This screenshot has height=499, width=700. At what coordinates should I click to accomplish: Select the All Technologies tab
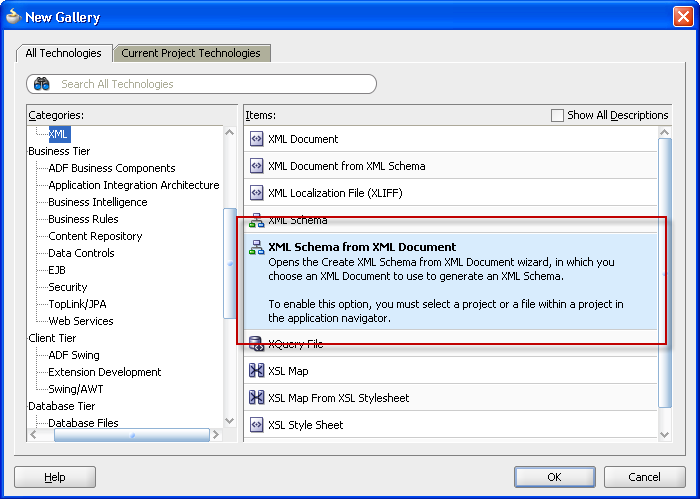(63, 53)
